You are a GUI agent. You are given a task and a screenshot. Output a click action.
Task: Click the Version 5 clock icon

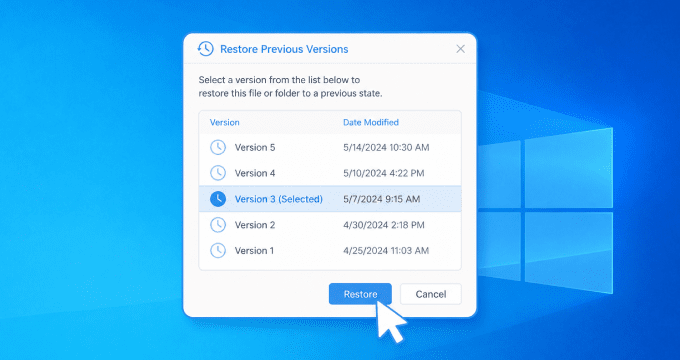(x=218, y=147)
